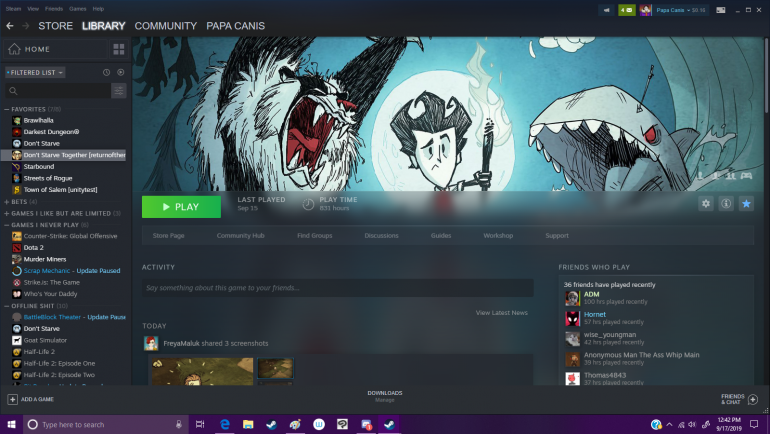This screenshot has height=434, width=770.
Task: Open the Steam menu
Action: (13, 9)
